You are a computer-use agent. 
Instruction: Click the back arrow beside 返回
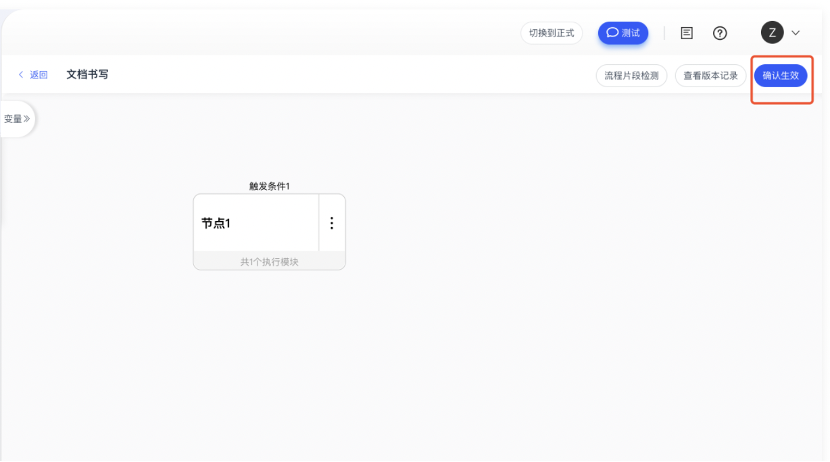pyautogui.click(x=21, y=75)
